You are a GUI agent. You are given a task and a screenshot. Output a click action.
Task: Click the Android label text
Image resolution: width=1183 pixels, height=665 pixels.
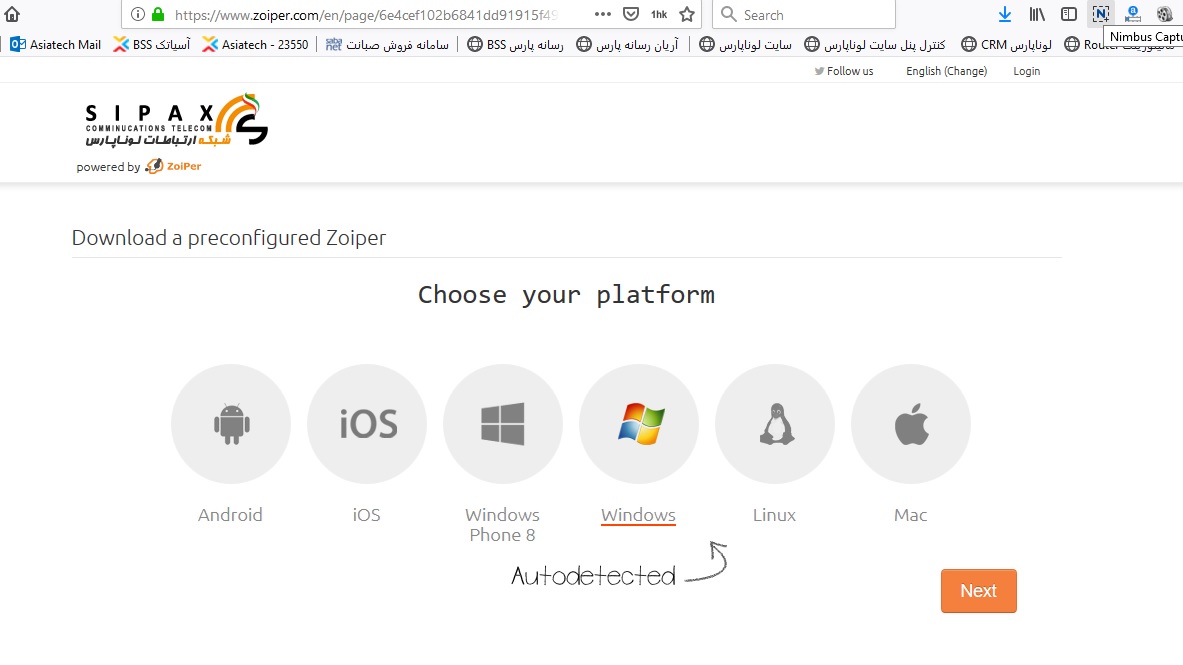(230, 515)
